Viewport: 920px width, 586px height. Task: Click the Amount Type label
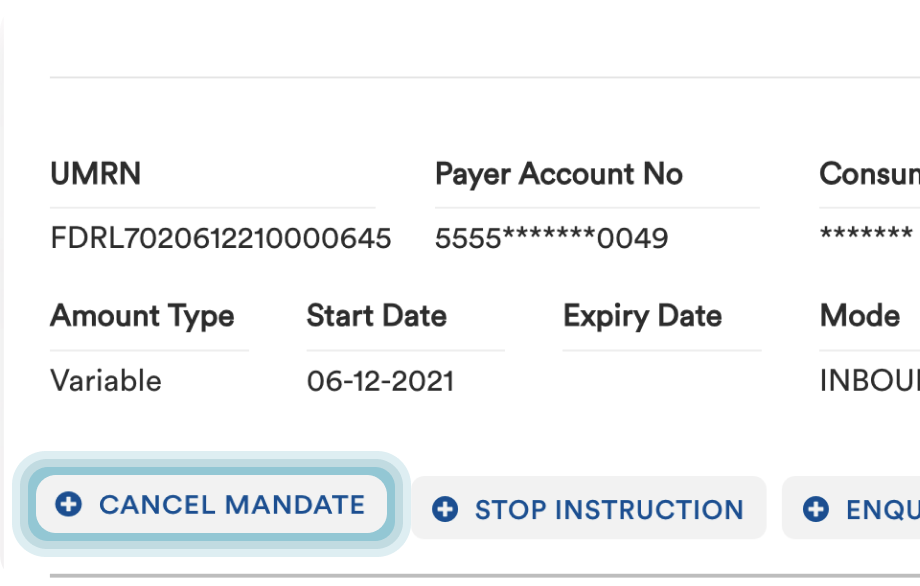[x=142, y=316]
